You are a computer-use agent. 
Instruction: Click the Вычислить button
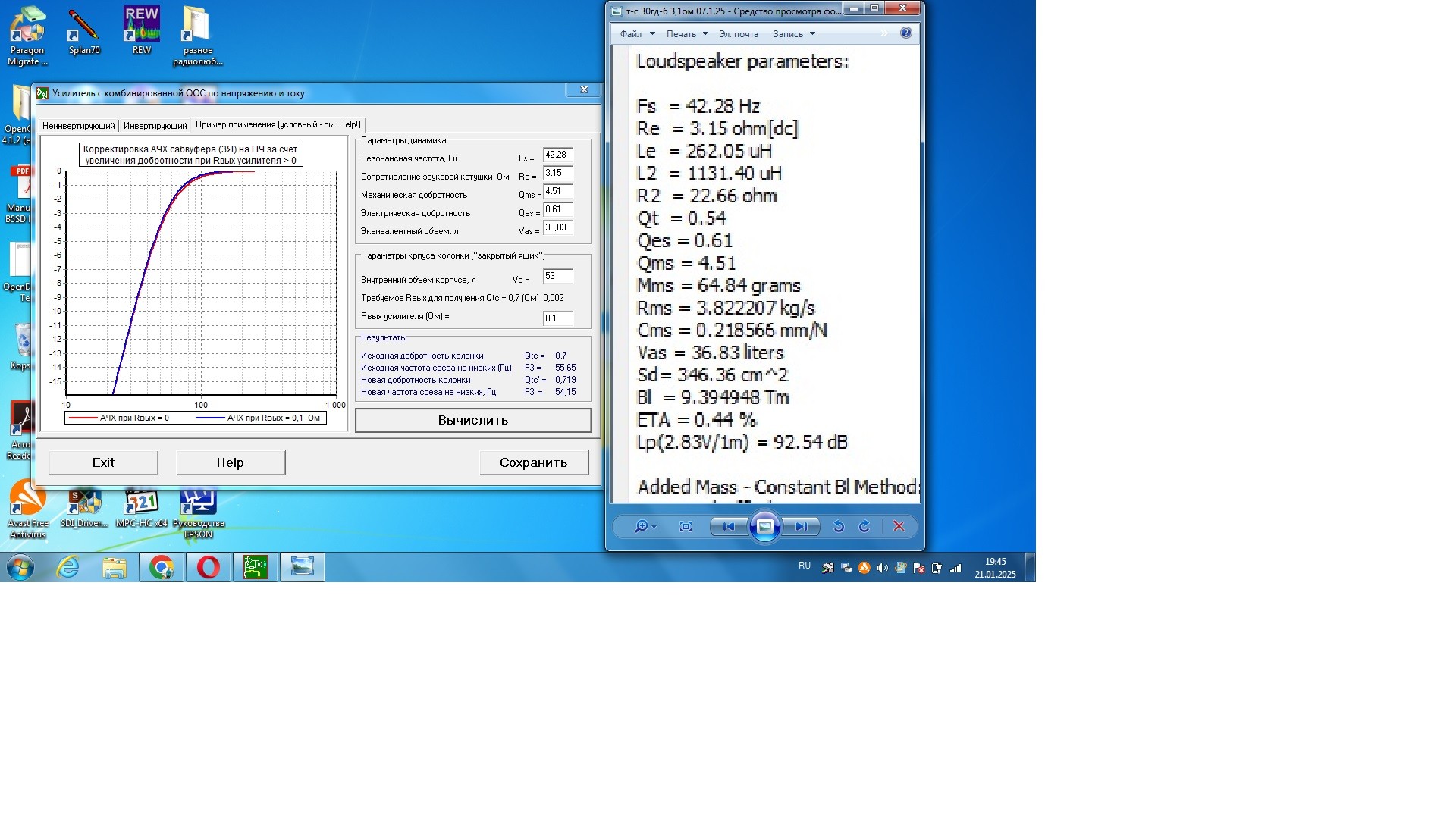coord(472,420)
